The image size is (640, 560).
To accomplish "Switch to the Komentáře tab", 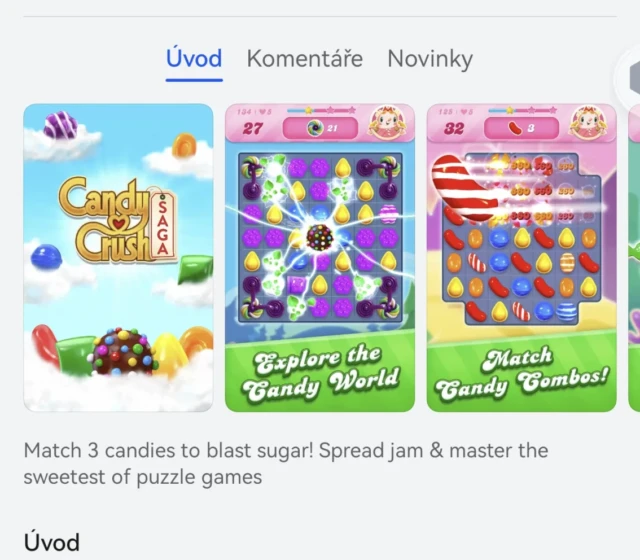I will 304,58.
